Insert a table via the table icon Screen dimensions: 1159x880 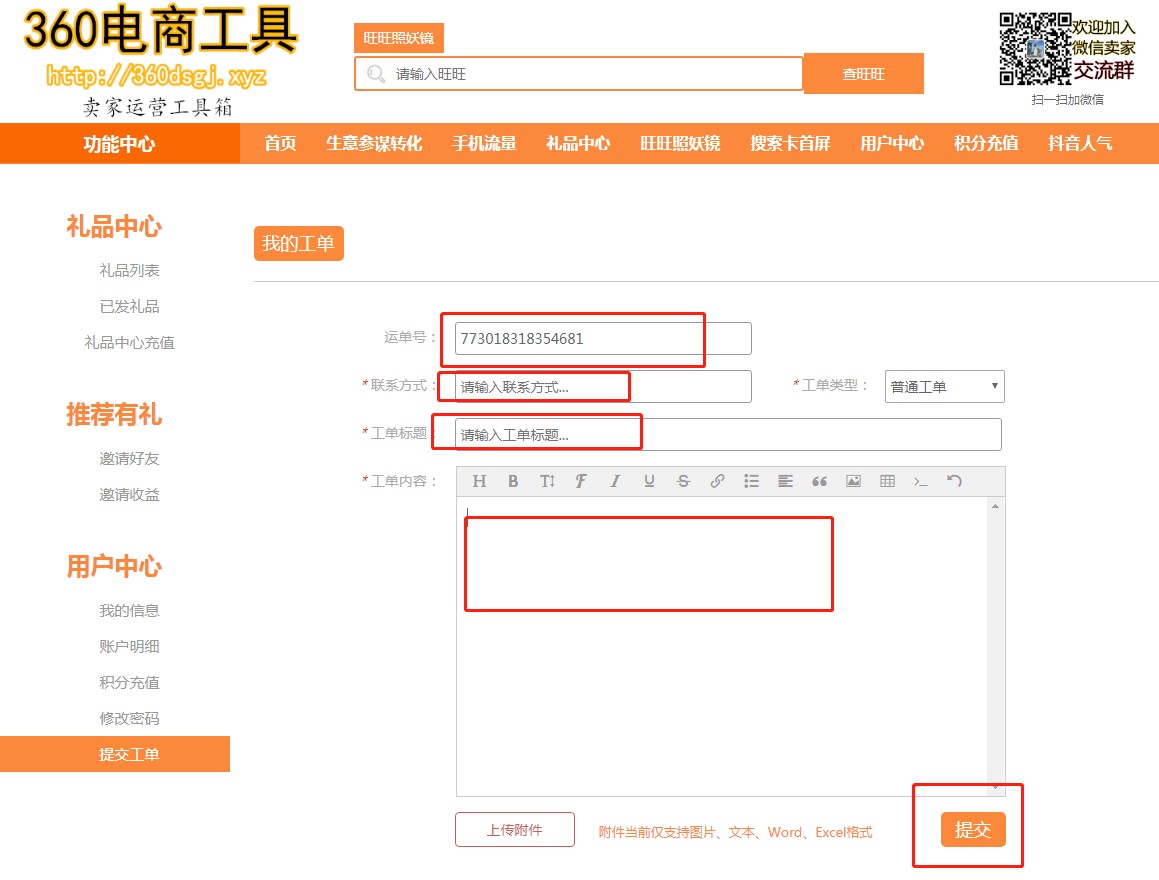click(887, 481)
